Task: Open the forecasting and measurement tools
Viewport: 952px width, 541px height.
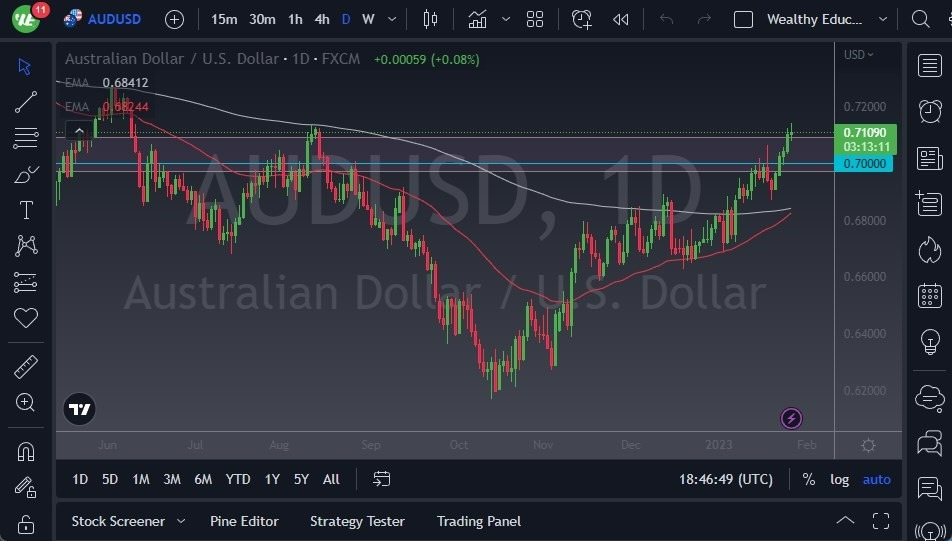Action: click(26, 282)
